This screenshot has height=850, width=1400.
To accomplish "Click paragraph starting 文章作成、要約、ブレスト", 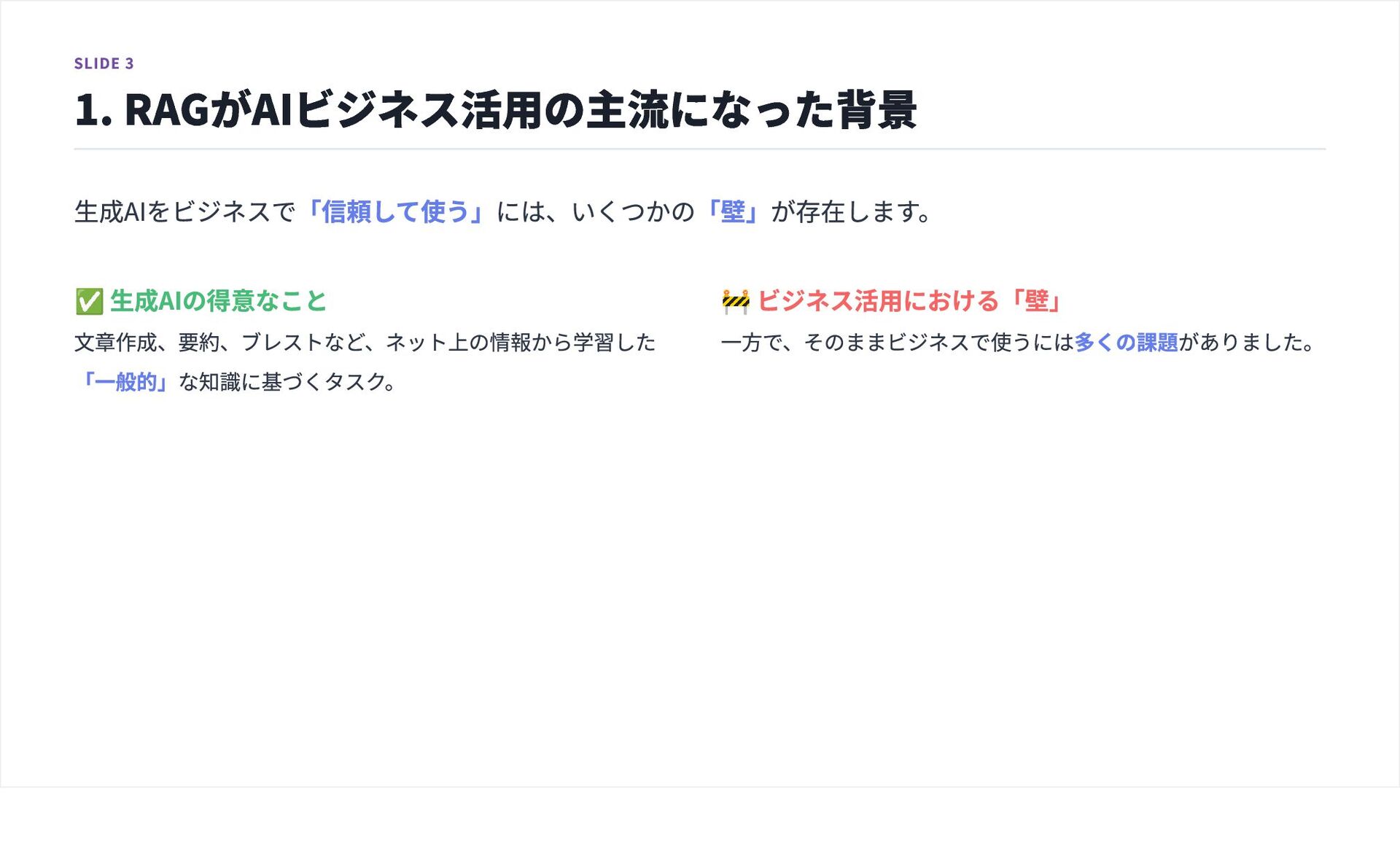I will pyautogui.click(x=365, y=343).
